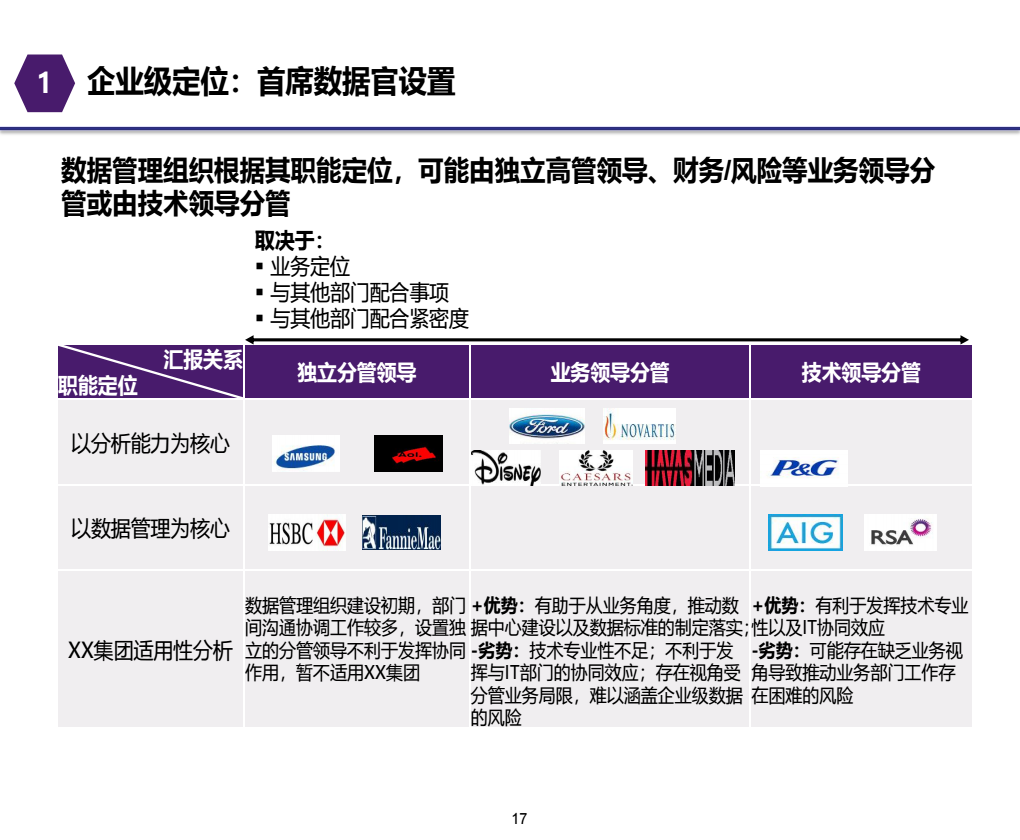
Task: Click the 以分析能力为核心 row label
Action: coord(150,443)
